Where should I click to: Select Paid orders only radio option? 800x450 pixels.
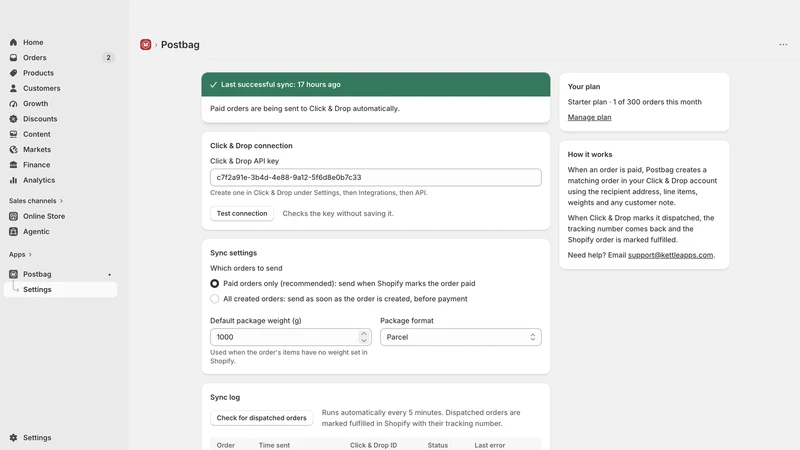214,283
